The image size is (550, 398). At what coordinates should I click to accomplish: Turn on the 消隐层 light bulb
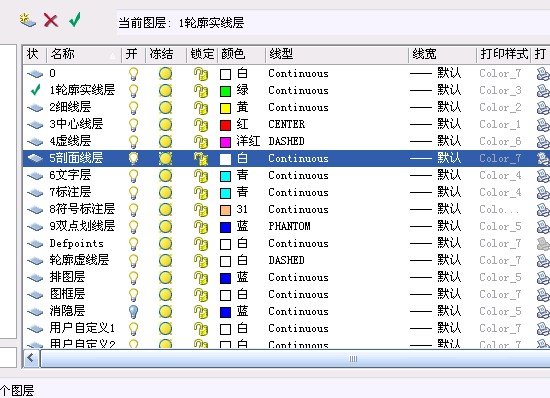click(x=133, y=311)
